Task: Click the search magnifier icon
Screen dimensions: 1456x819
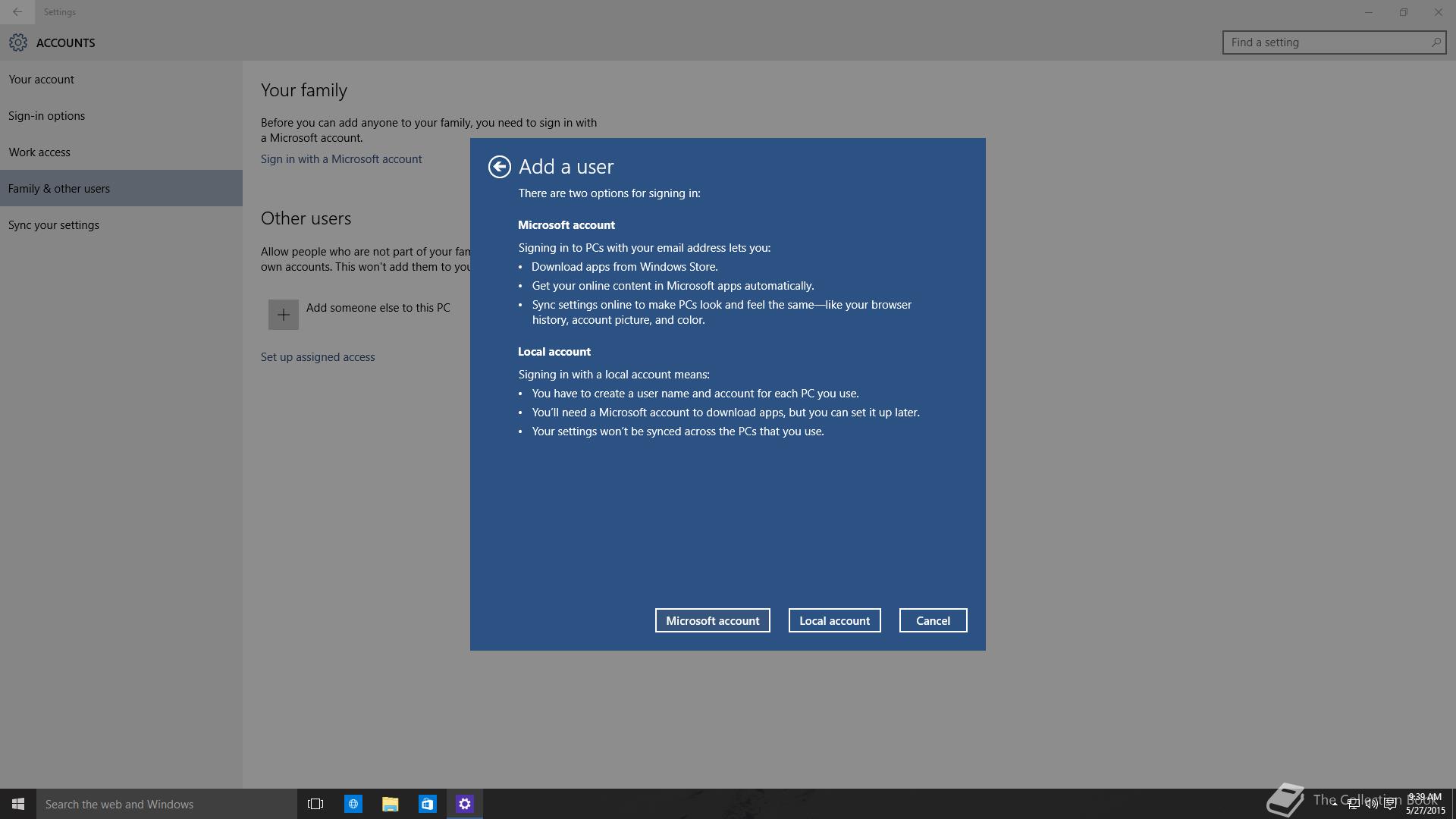Action: coord(1436,42)
